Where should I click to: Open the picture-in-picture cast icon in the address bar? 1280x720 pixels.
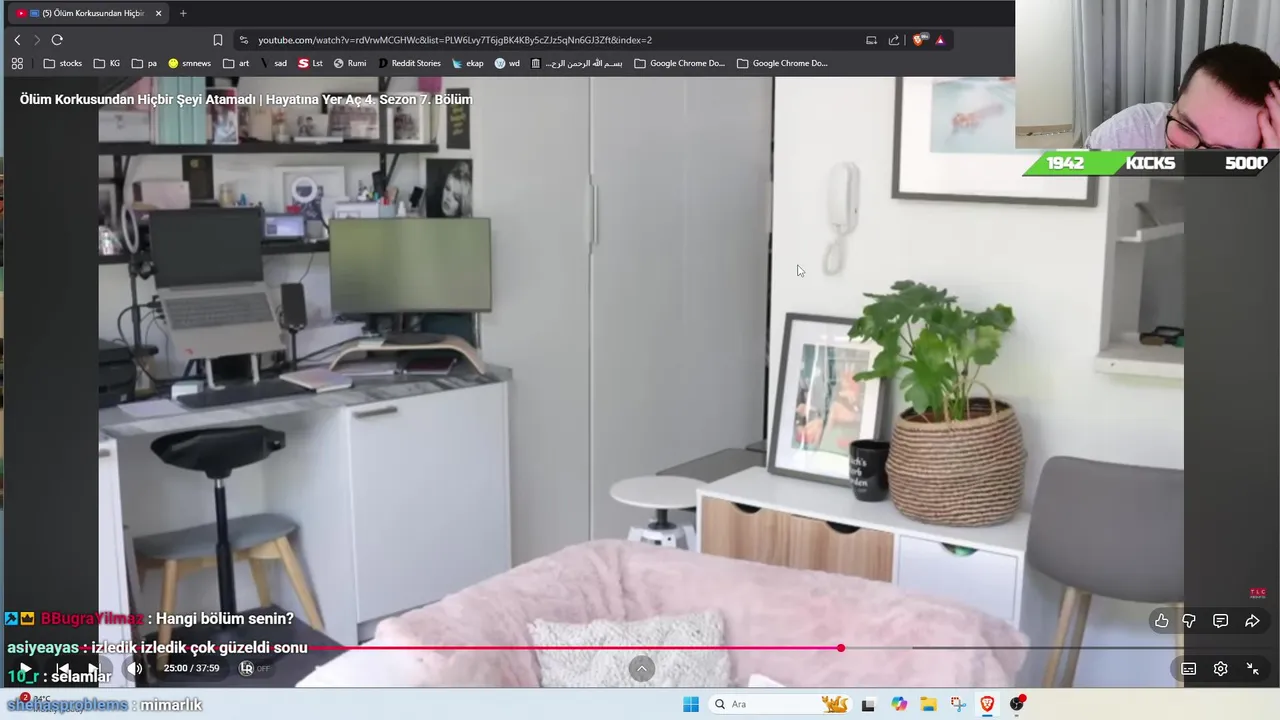point(871,40)
